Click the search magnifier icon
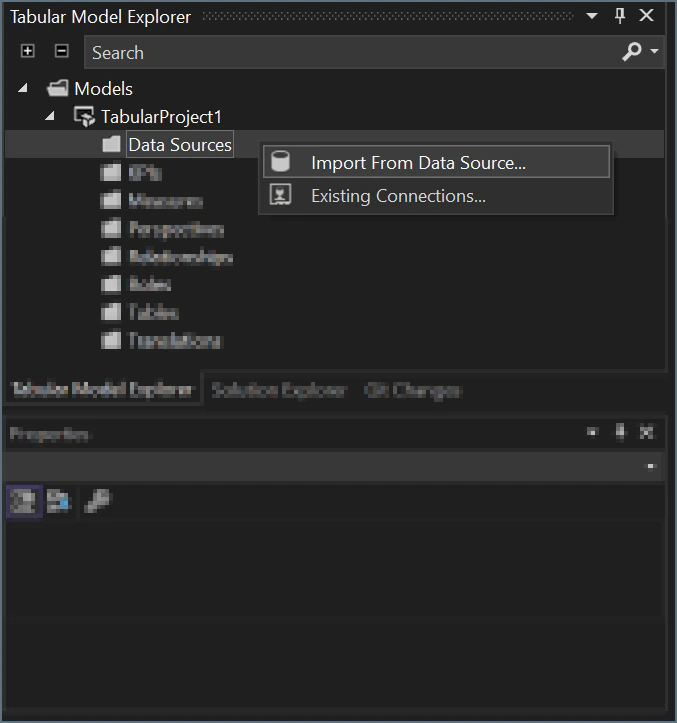Screen dimensions: 677x723 (631, 52)
